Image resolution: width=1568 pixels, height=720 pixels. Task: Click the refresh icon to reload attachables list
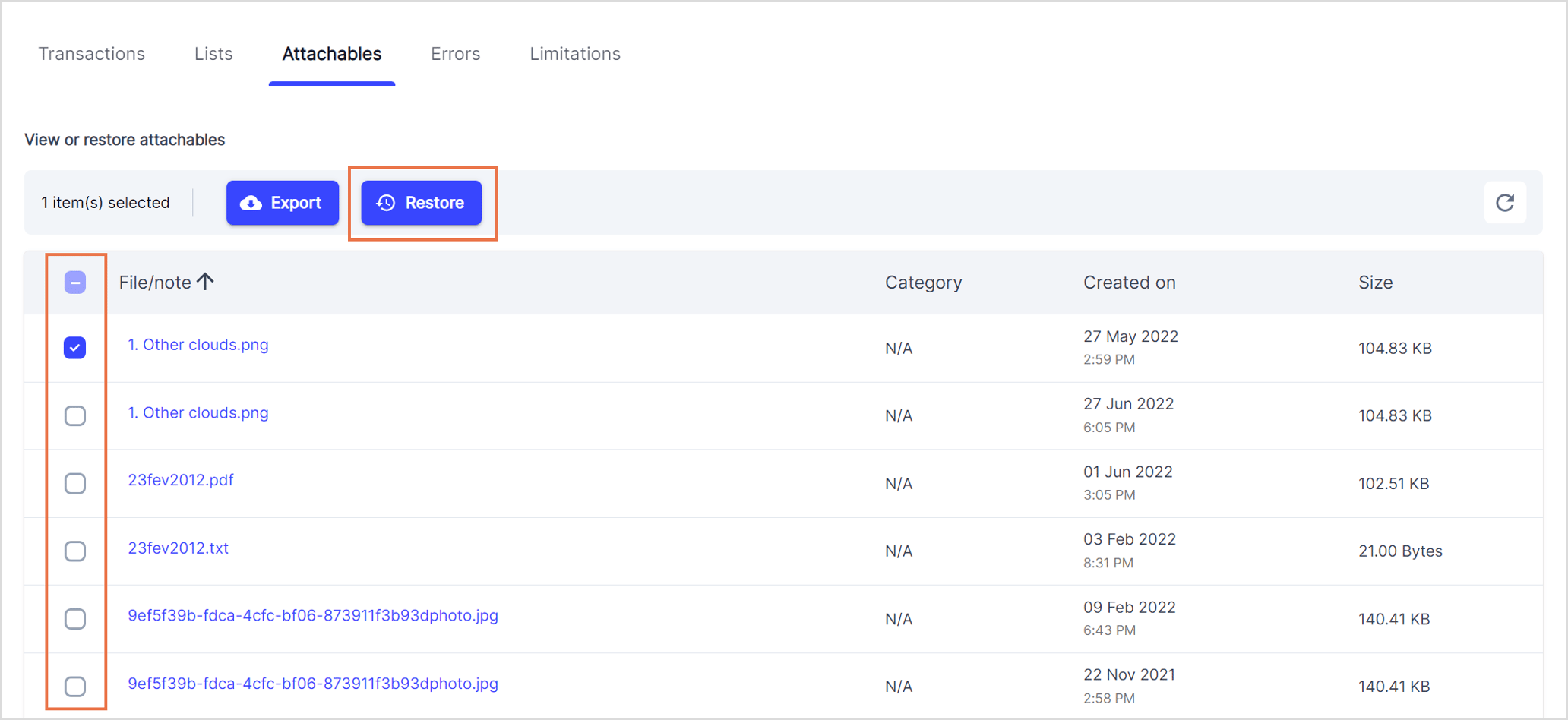point(1505,202)
